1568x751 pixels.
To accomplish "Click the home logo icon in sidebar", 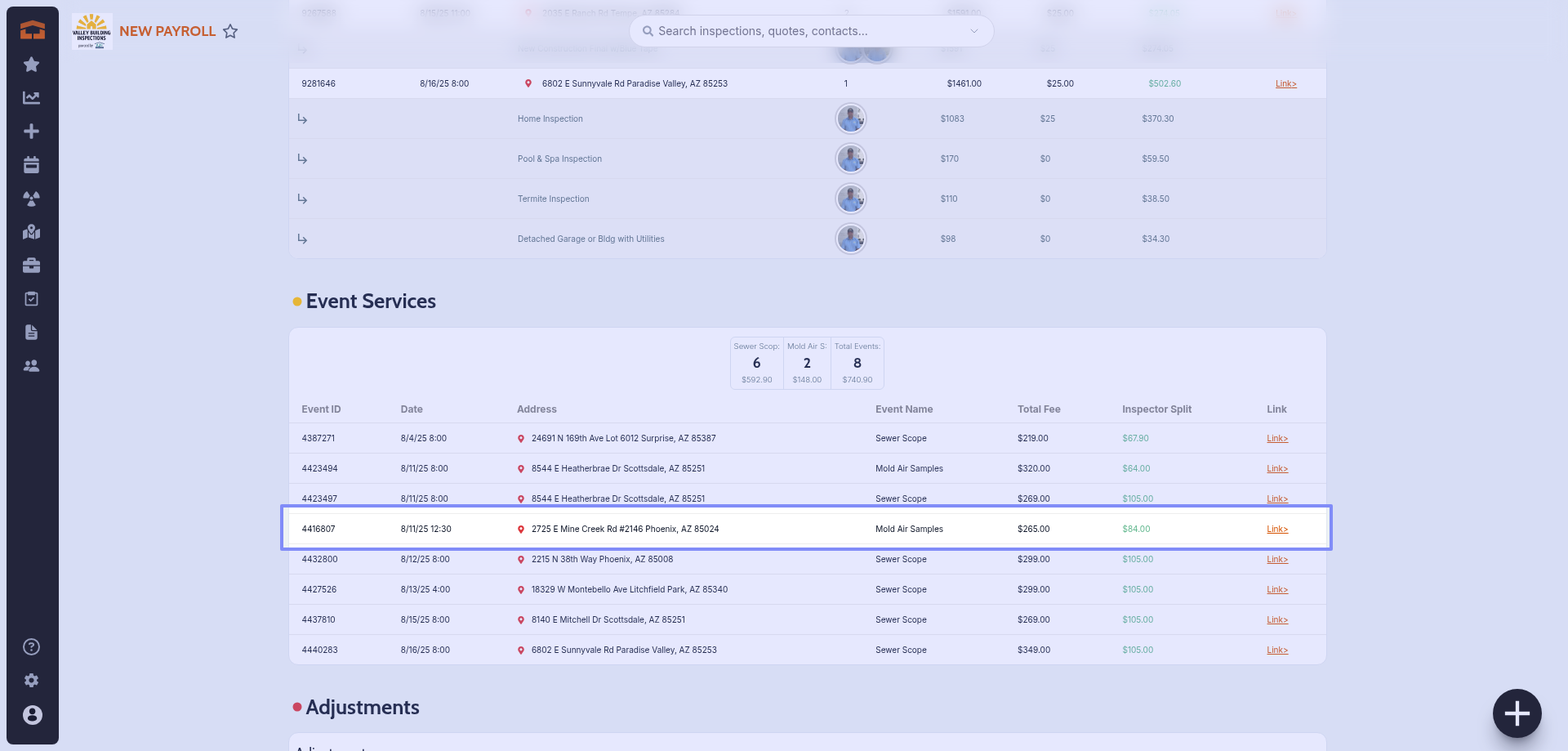I will 32,30.
